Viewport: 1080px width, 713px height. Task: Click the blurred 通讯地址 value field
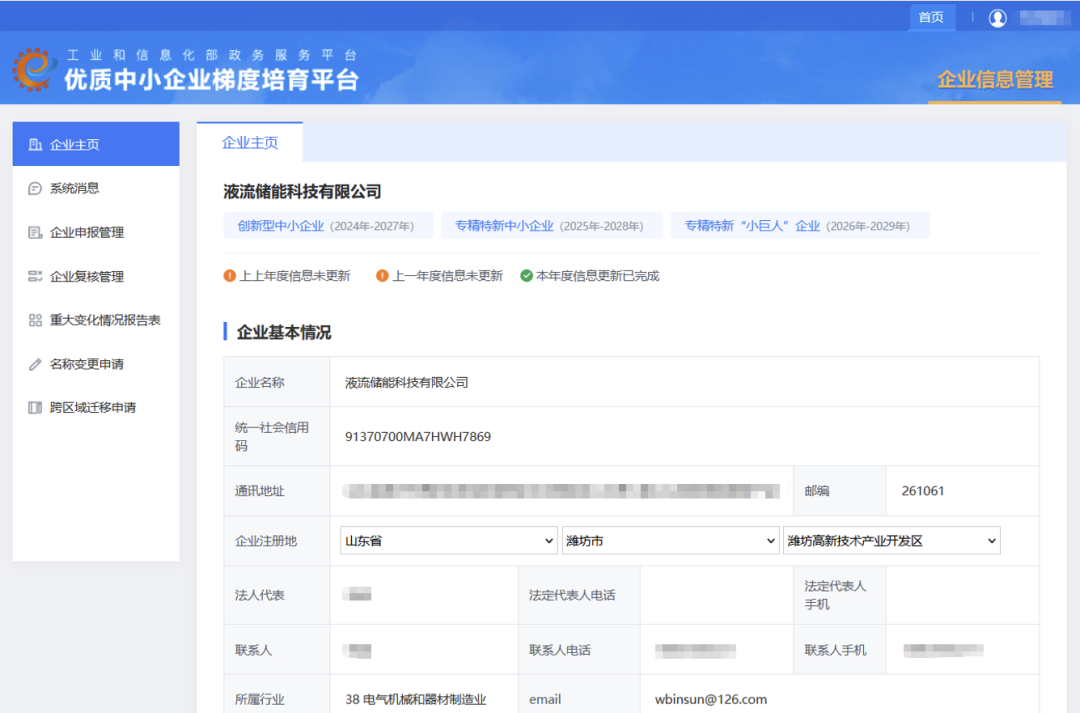[561, 491]
